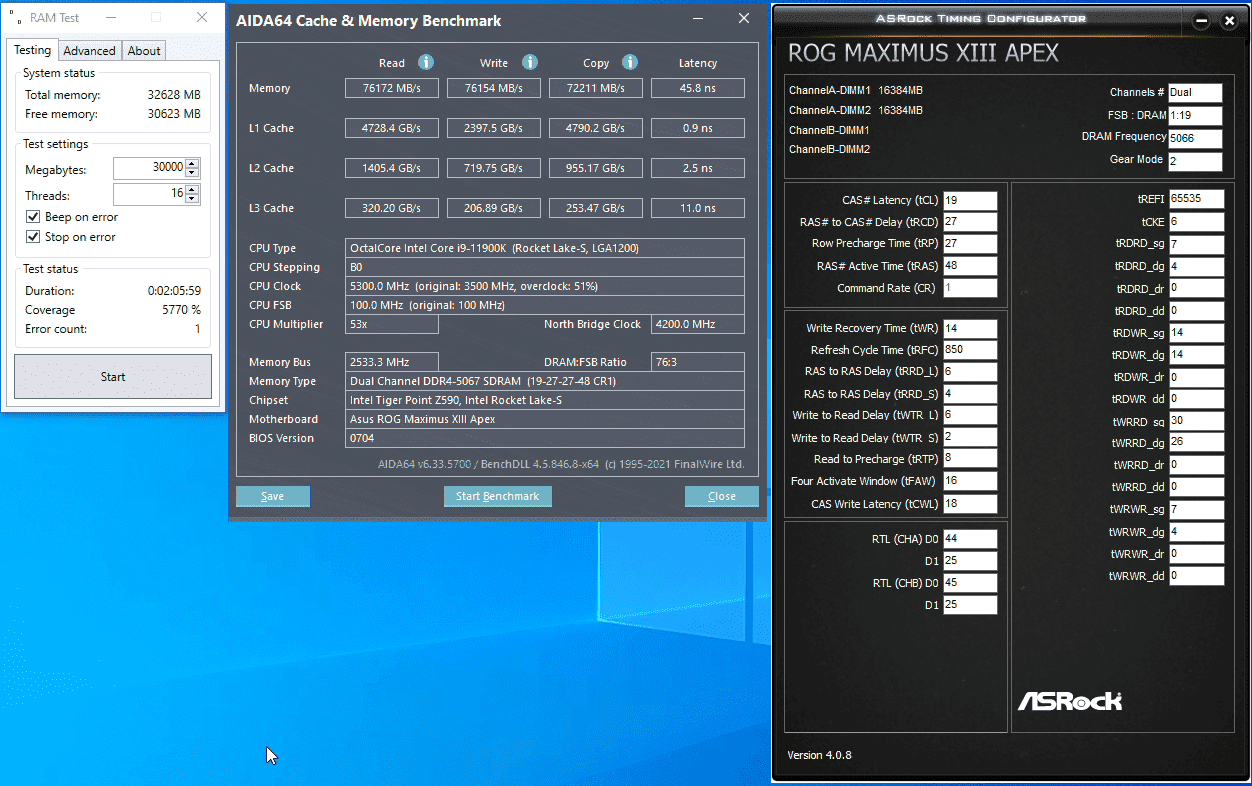
Task: Click the Refresh Cycle Time (tRFC) field
Action: (x=970, y=351)
